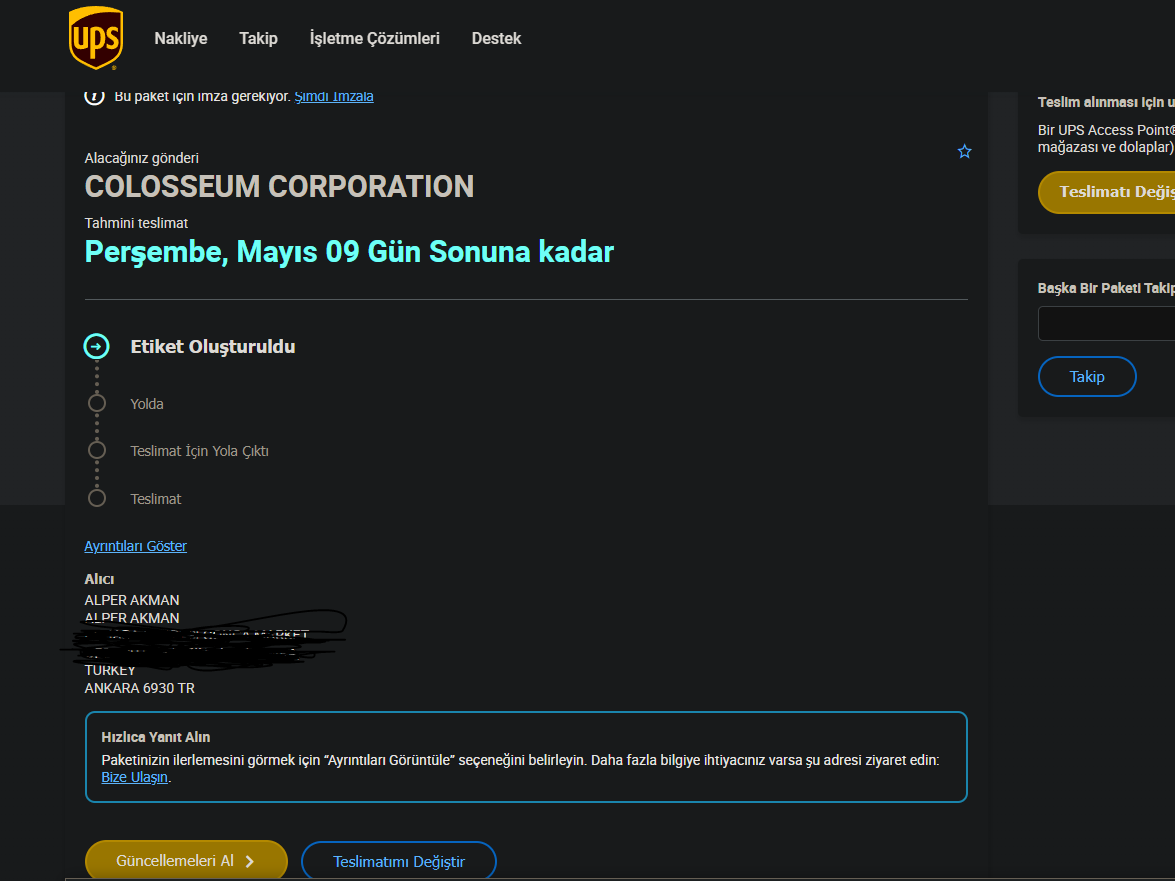Click the Perşembe, Mayıs 09 delivery date
This screenshot has width=1175, height=881.
tap(349, 252)
